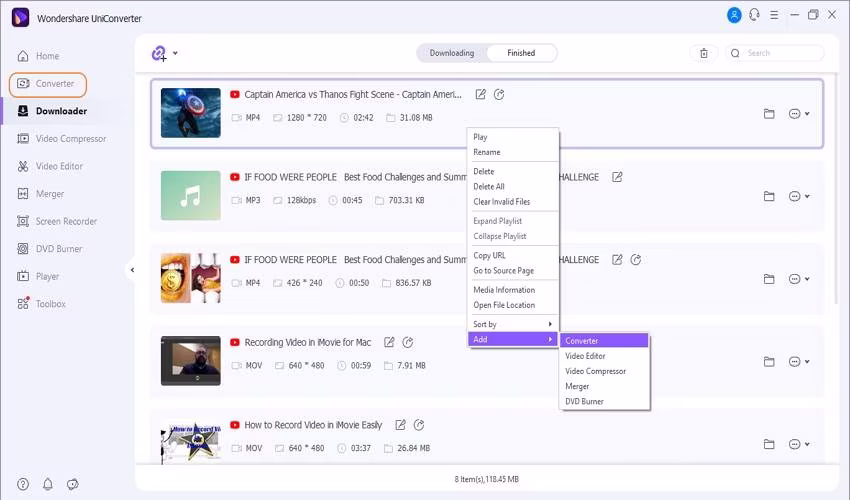Click refresh icon beside Captain America title
850x500 pixels.
pyautogui.click(x=499, y=94)
